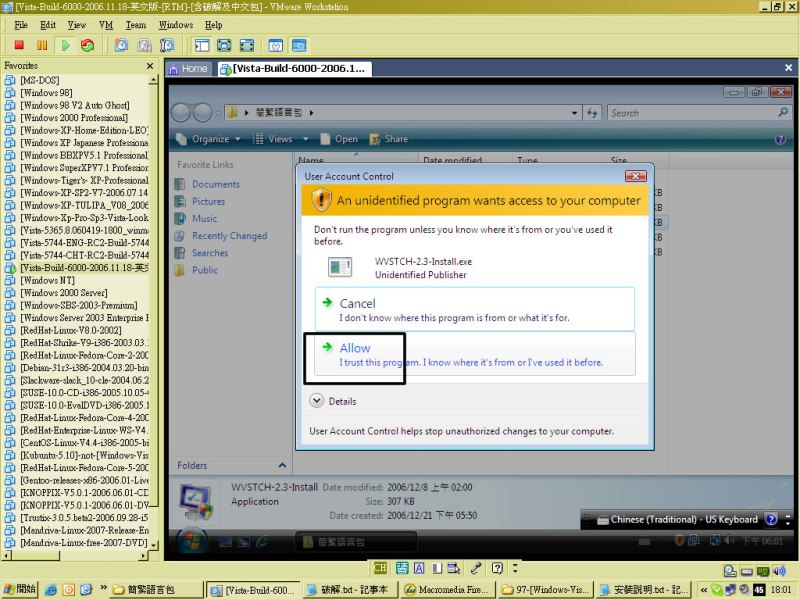Open the Help menu
The width and height of the screenshot is (800, 600).
coord(213,25)
